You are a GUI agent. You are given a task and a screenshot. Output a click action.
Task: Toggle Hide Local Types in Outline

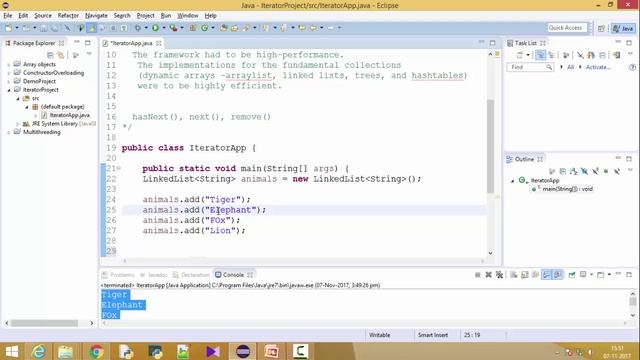617,171
